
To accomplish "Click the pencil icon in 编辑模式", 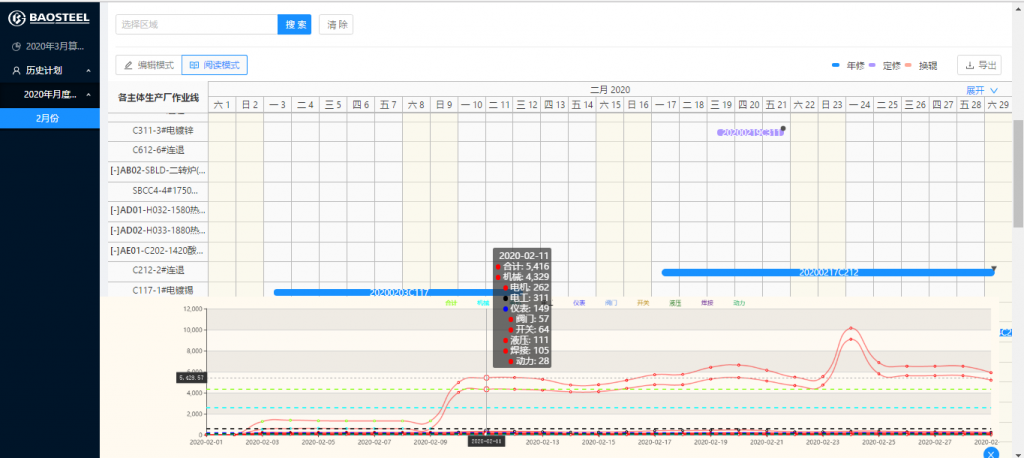I will [129, 65].
